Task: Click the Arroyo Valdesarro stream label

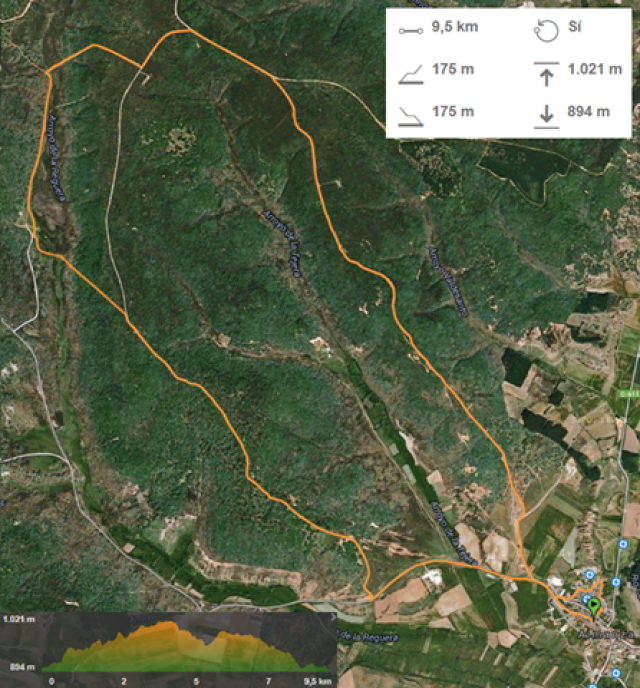Action: click(x=448, y=282)
